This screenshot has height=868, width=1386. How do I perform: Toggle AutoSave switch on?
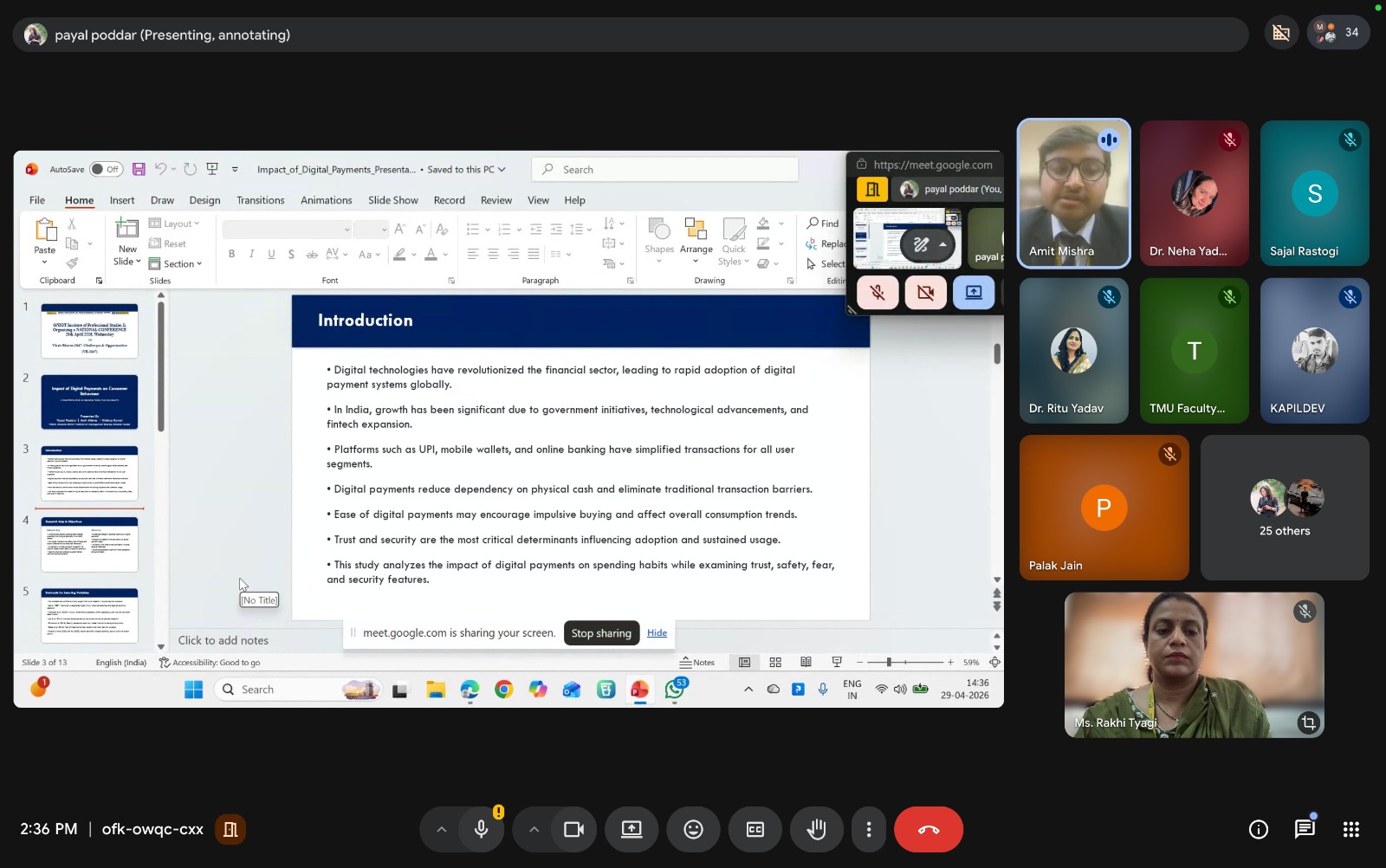pos(106,169)
